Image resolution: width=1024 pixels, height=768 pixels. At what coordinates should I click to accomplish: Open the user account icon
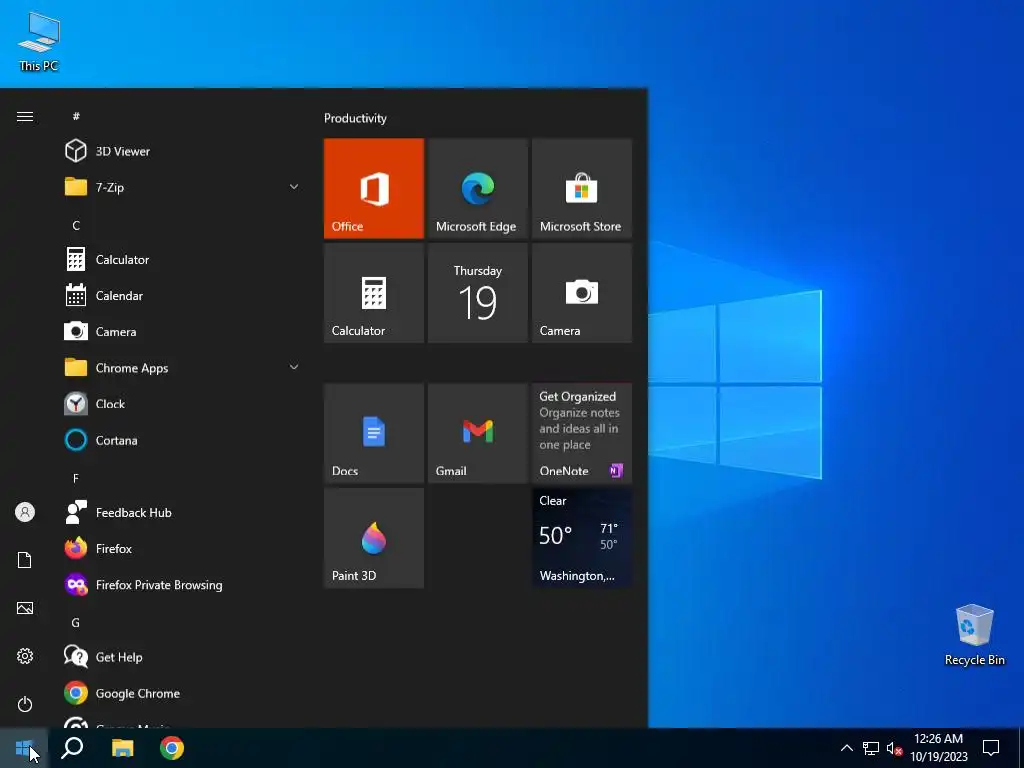click(x=25, y=512)
